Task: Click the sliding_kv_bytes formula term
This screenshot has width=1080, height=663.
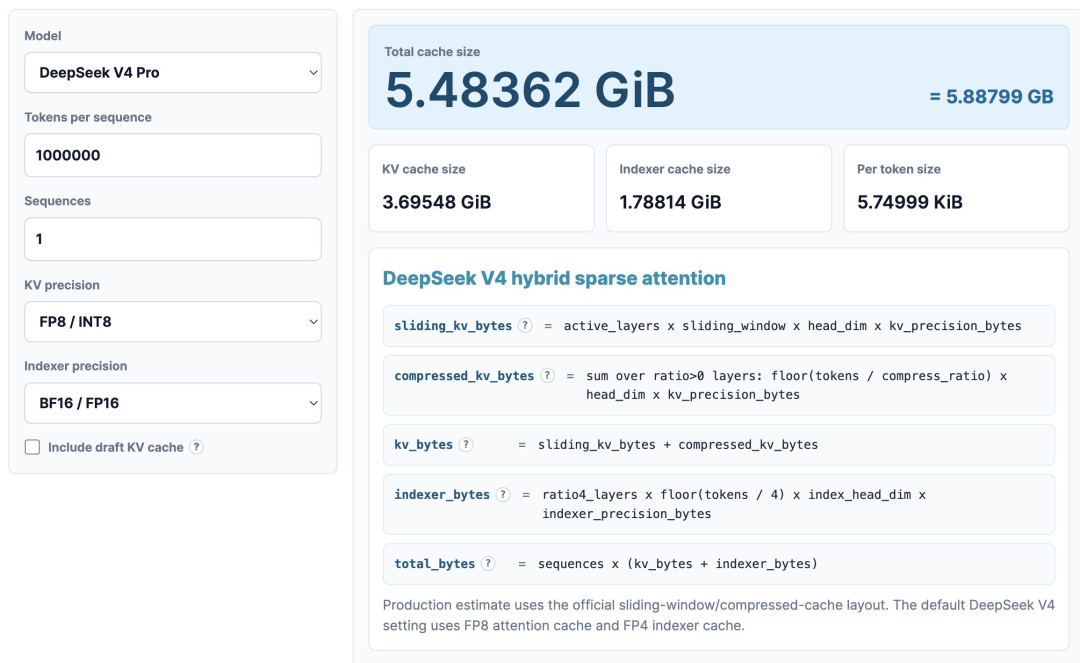Action: (453, 326)
